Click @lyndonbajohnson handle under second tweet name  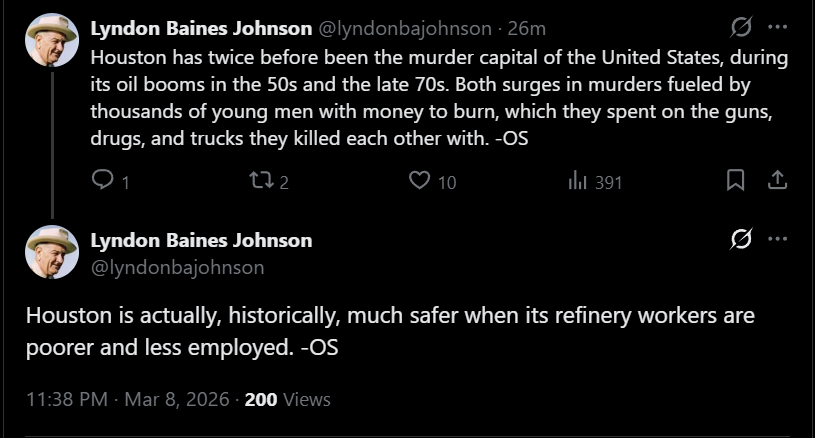(177, 267)
